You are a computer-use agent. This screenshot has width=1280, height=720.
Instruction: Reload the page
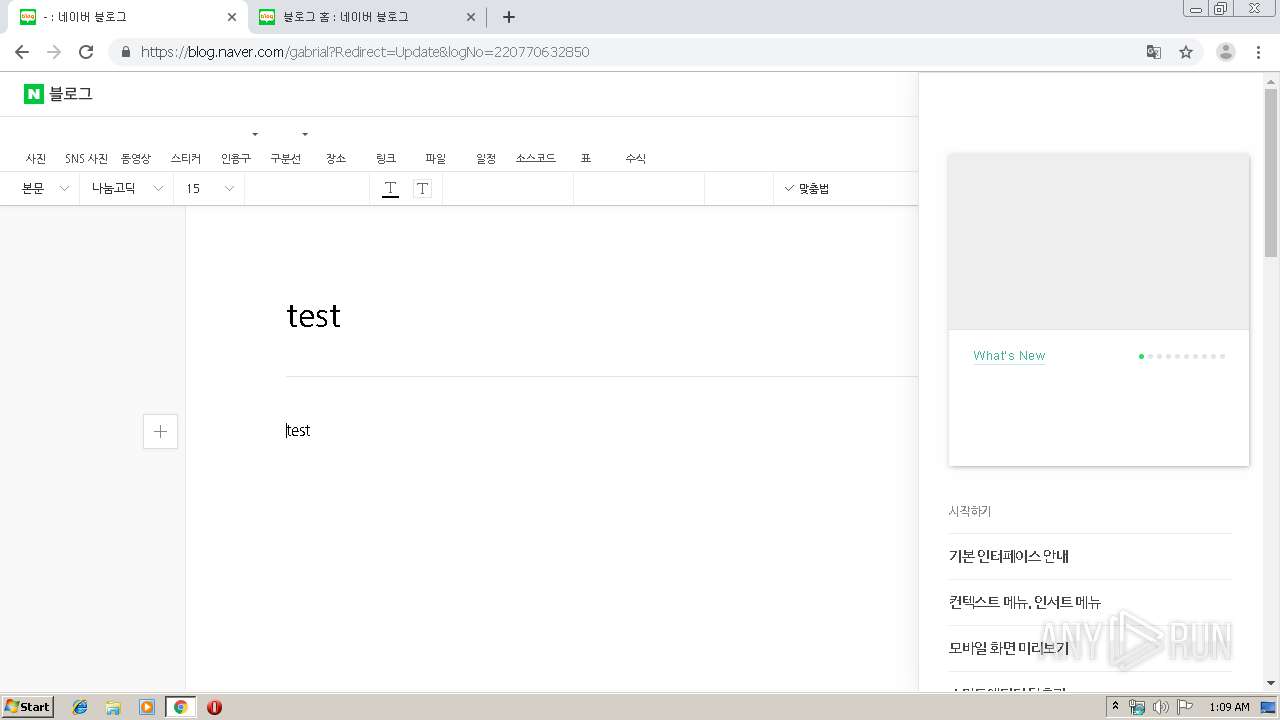[x=86, y=52]
